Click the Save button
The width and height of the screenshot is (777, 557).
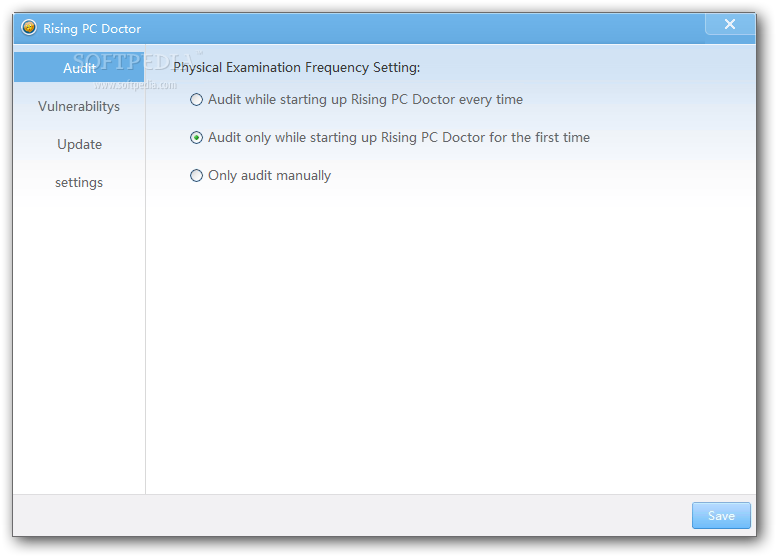click(721, 515)
